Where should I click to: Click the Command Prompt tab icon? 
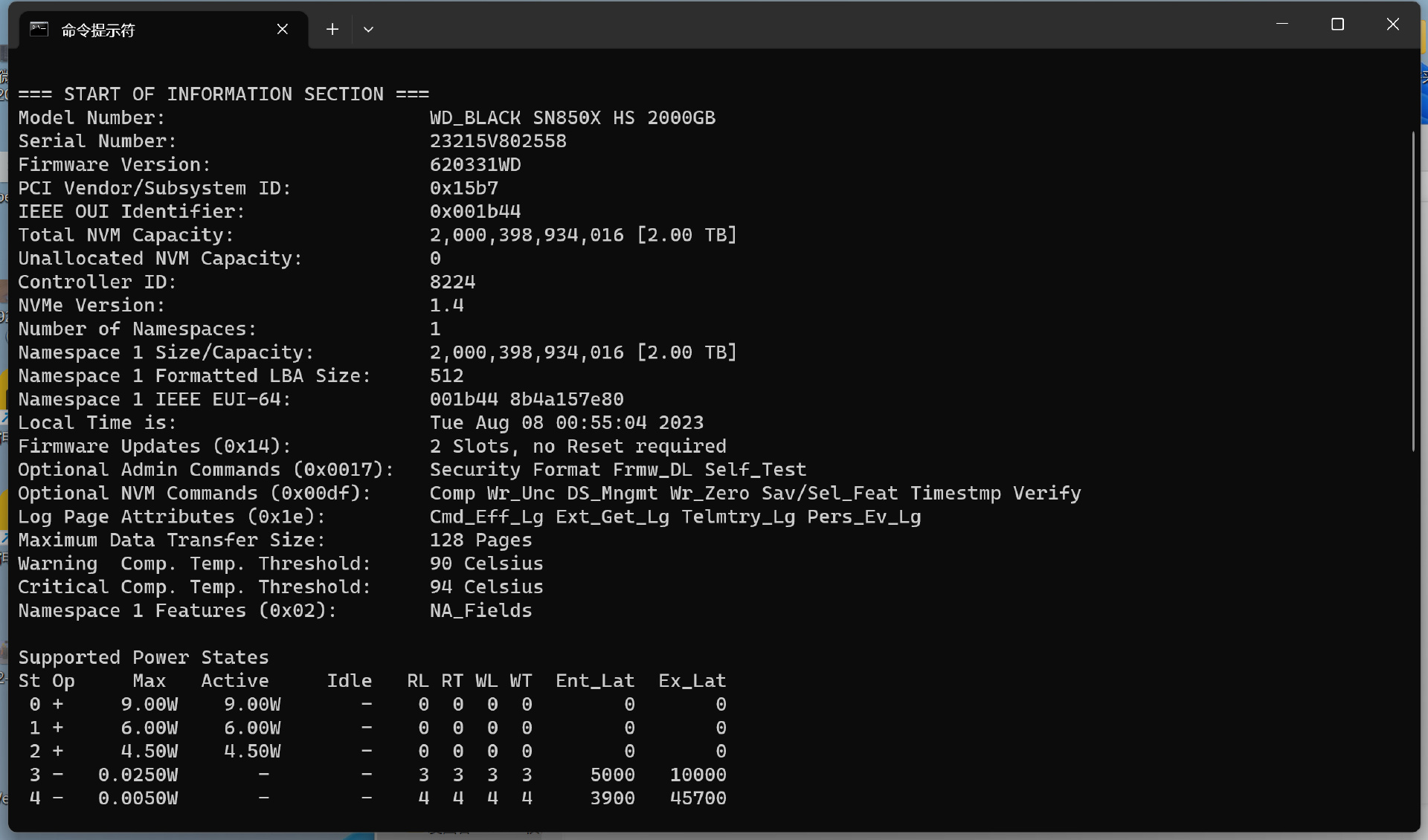[39, 29]
